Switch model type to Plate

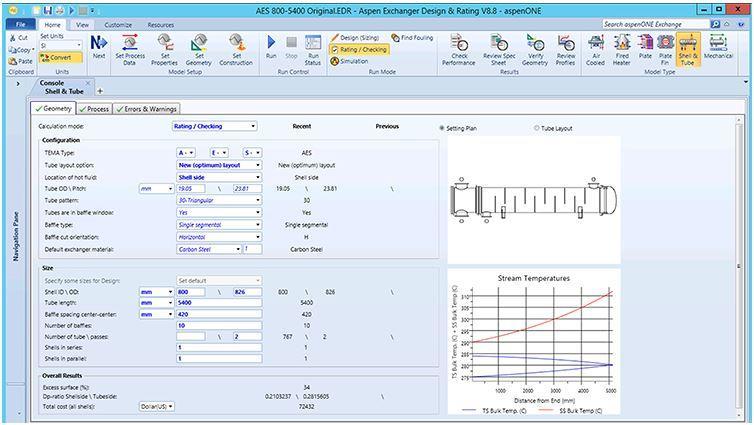[x=645, y=47]
